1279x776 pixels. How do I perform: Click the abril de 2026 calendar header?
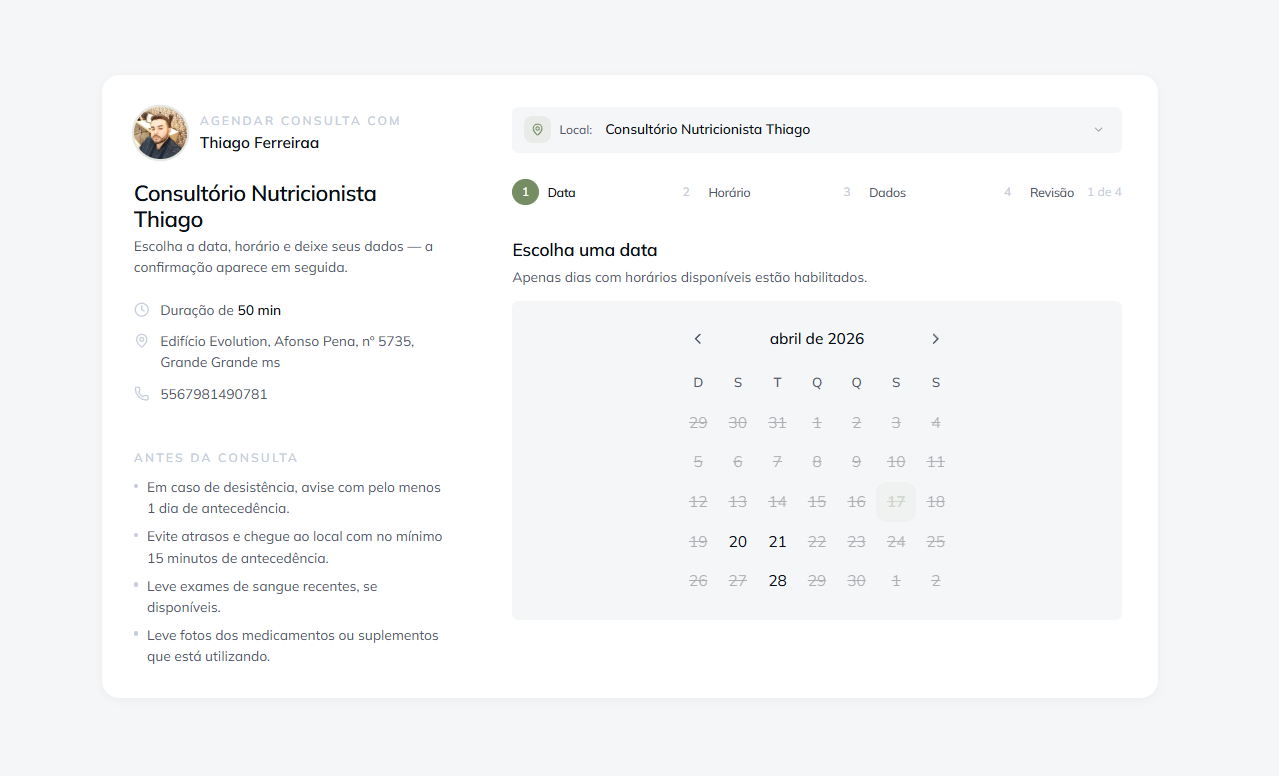click(816, 339)
